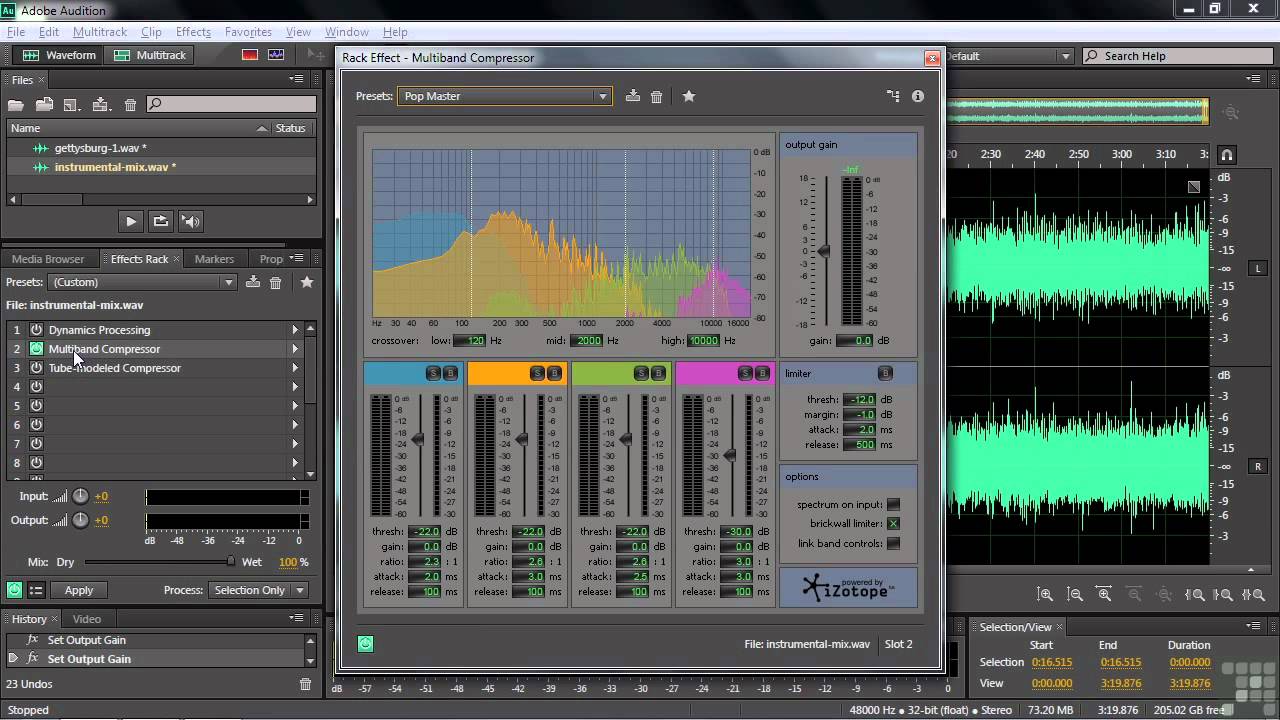Click favorite star in Effects Rack panel
This screenshot has height=720, width=1280.
pos(307,282)
